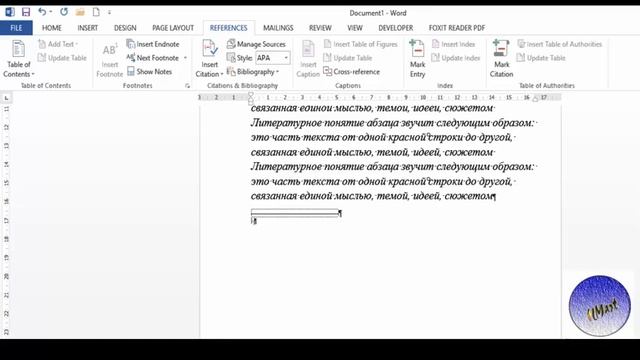Click Update Table in Table of Authorities group

click(x=541, y=58)
